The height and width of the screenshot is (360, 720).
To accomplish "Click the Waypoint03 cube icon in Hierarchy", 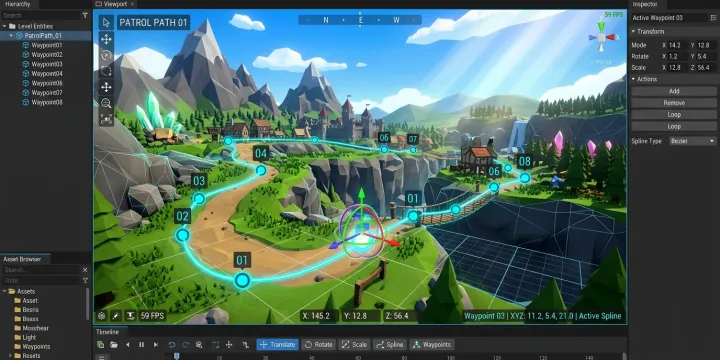I will pos(26,64).
